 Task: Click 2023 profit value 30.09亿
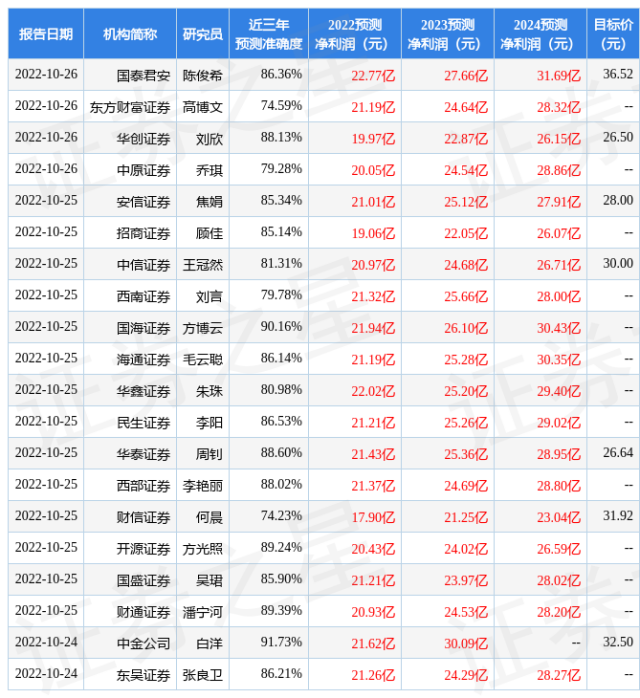click(466, 644)
